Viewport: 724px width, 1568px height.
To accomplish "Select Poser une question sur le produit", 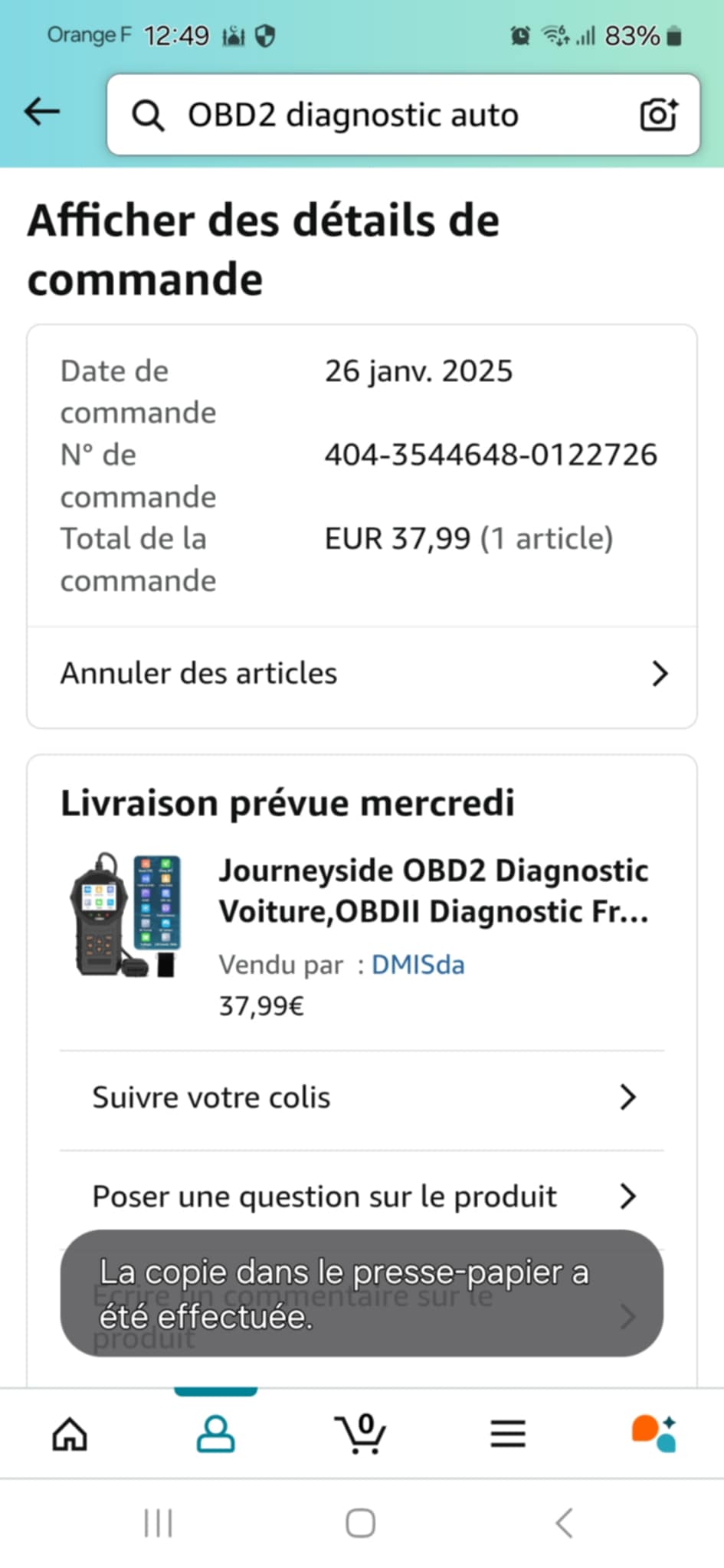I will [324, 1197].
